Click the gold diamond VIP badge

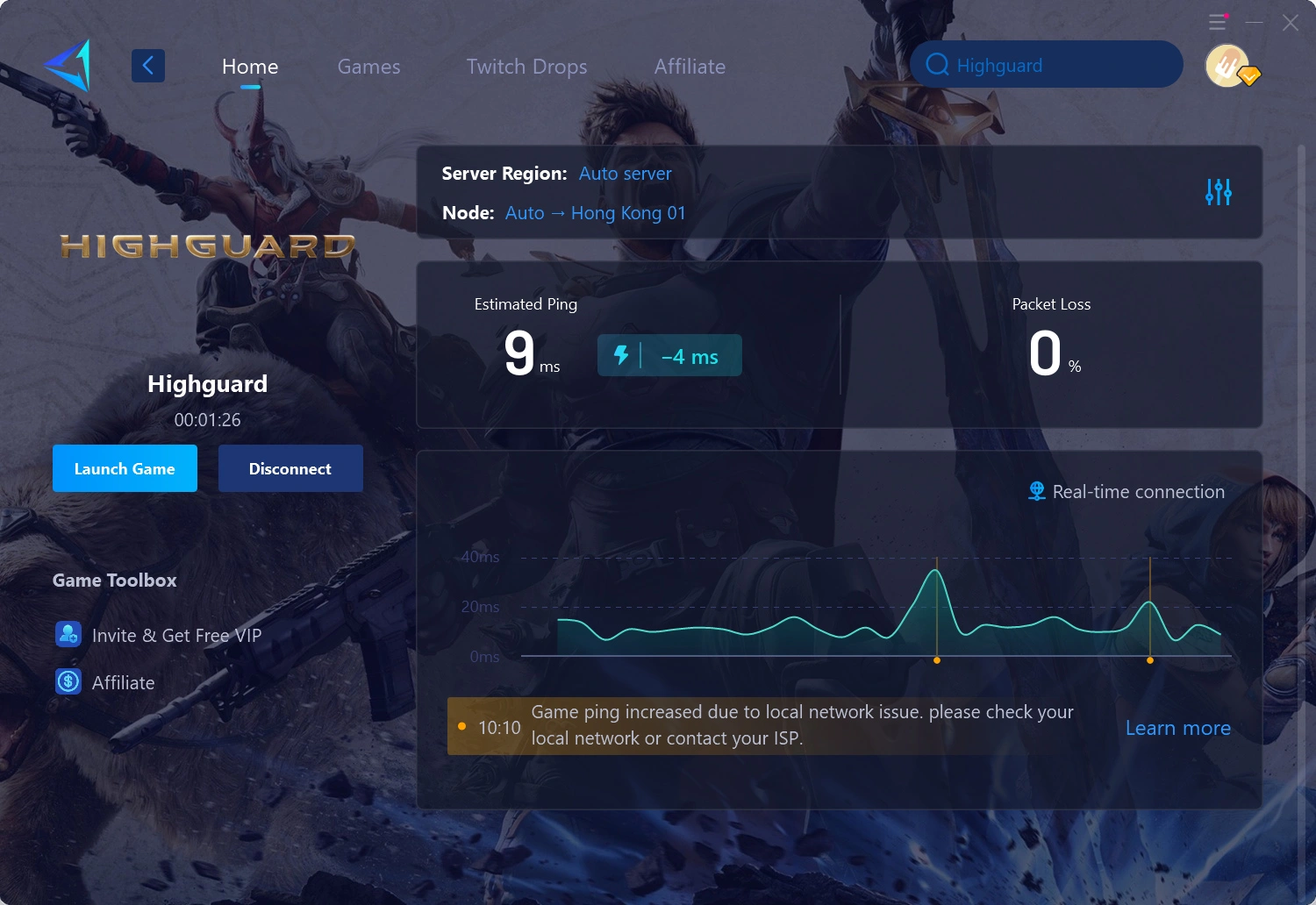tap(1249, 78)
